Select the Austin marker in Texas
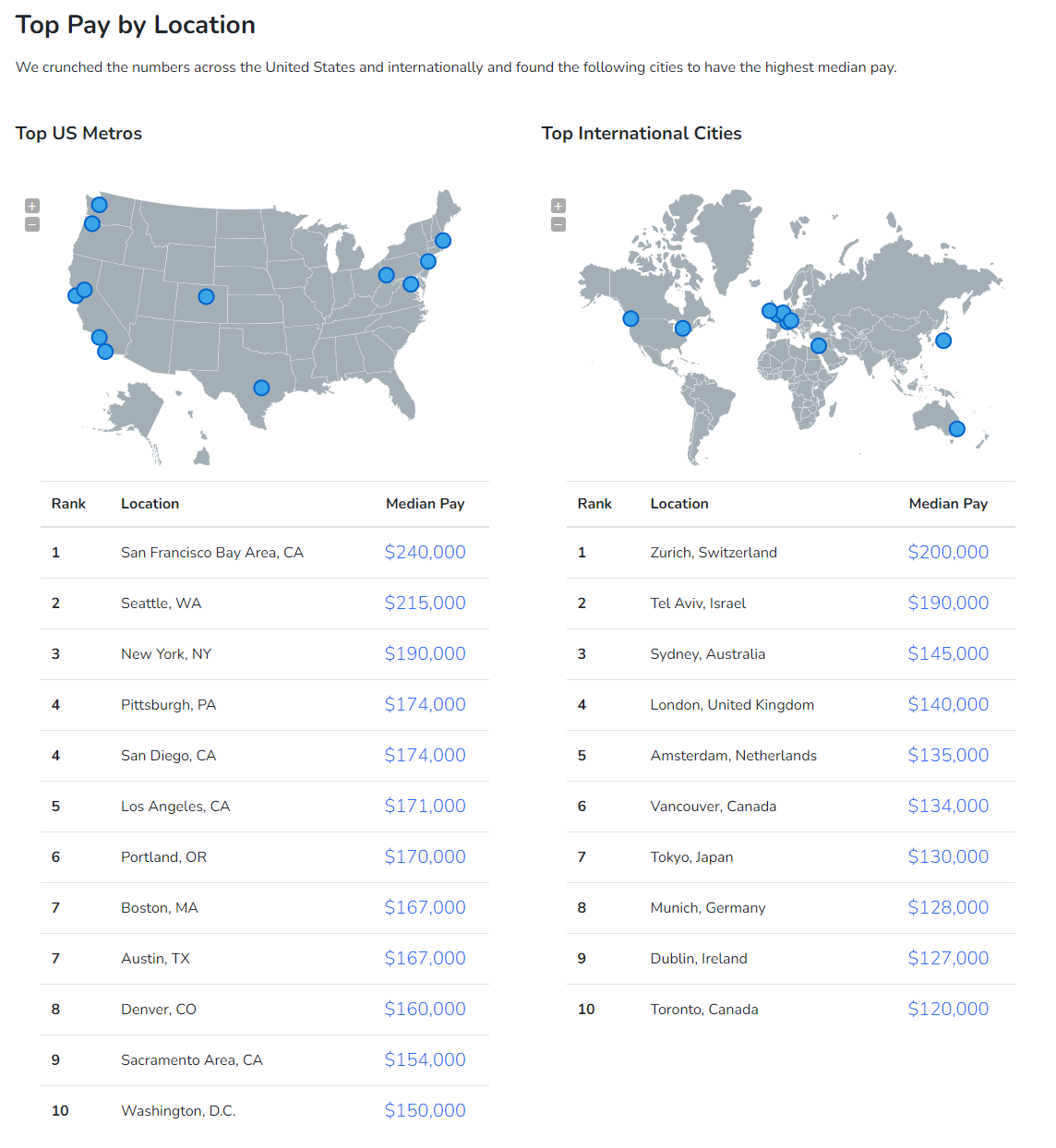Screen dimensions: 1056x1148 [261, 388]
